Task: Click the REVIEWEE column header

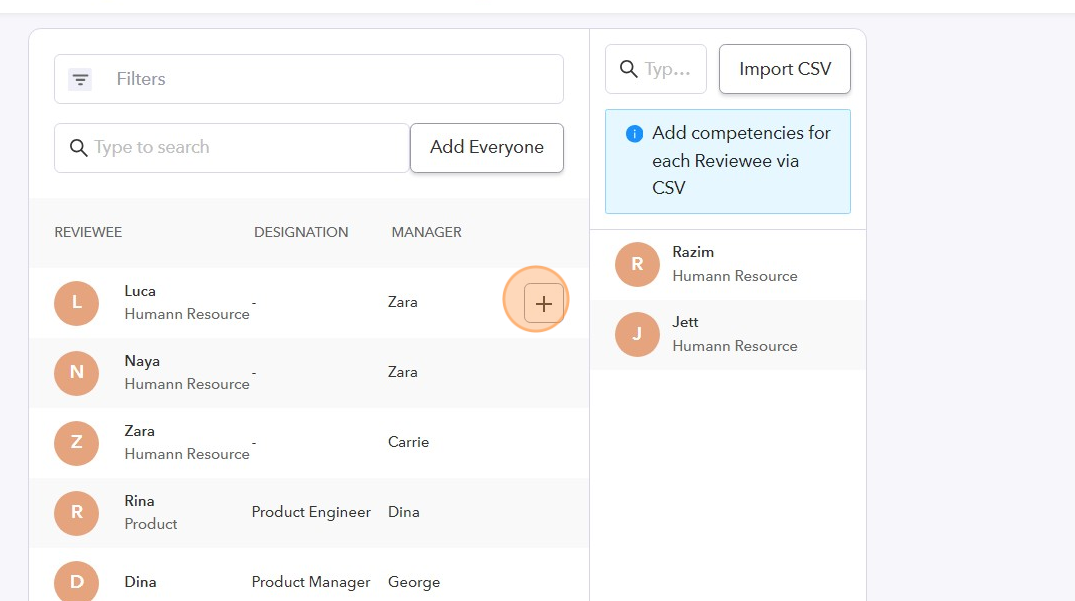Action: (88, 232)
